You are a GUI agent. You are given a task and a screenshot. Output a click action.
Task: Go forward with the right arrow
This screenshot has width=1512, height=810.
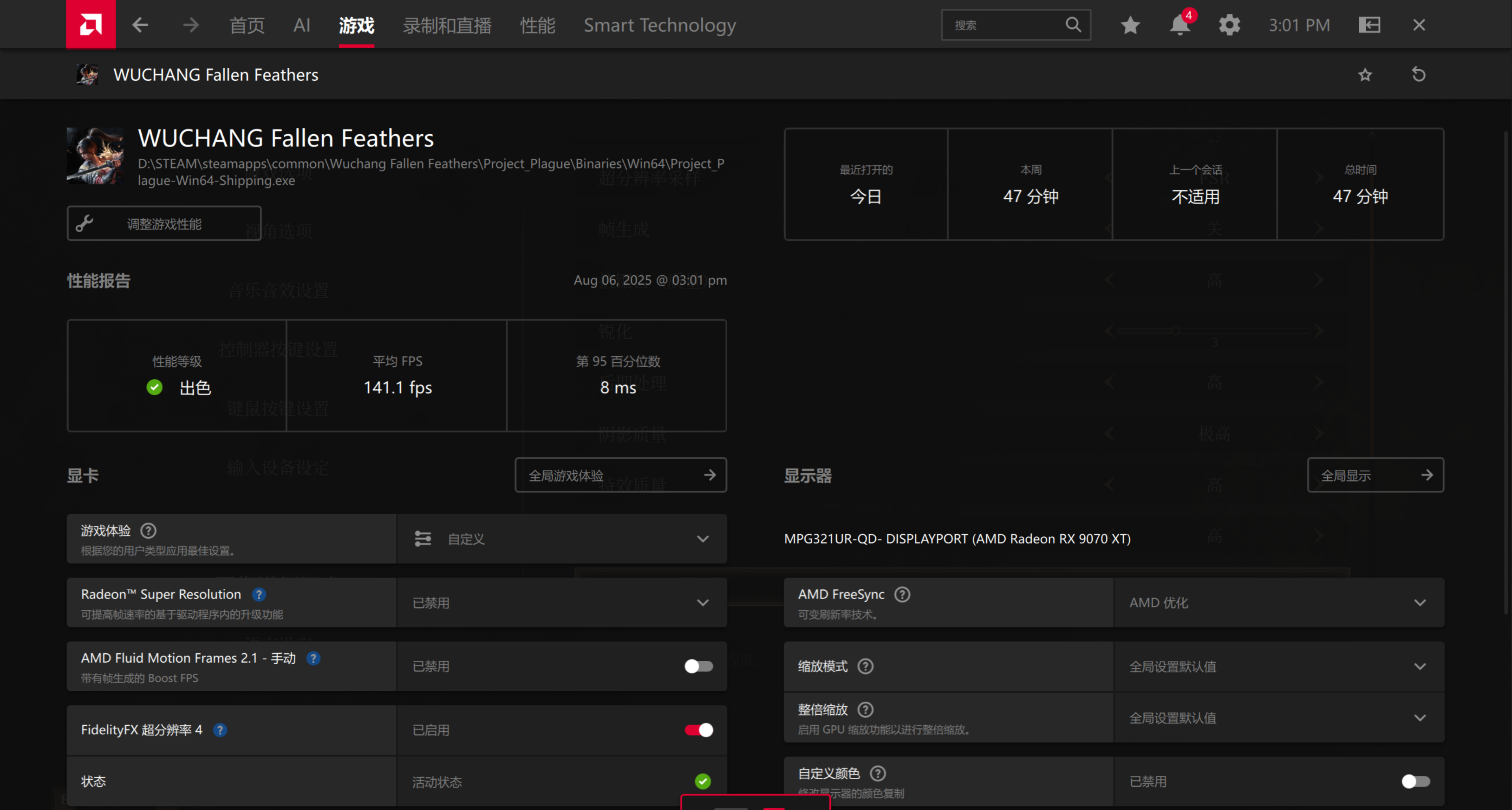191,25
